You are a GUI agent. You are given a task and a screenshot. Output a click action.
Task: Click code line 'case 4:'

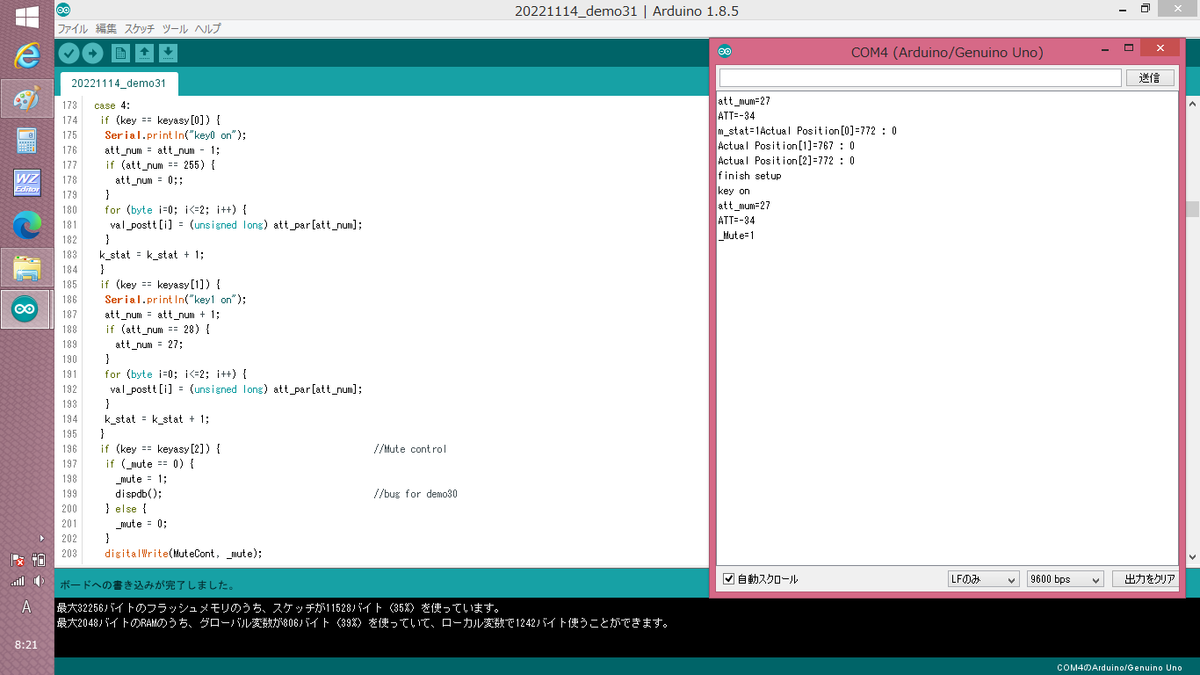point(112,105)
